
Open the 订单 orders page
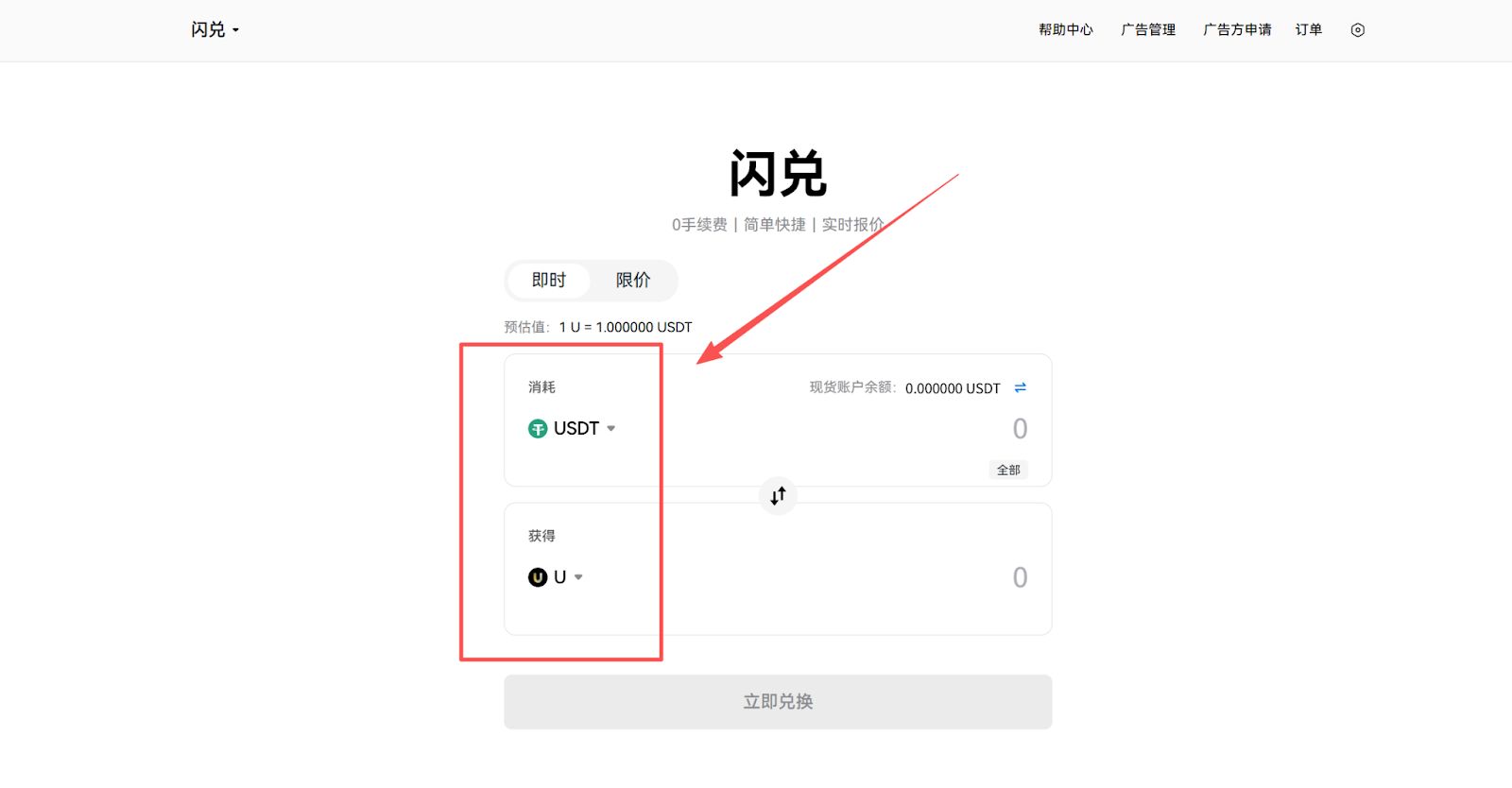[1308, 30]
